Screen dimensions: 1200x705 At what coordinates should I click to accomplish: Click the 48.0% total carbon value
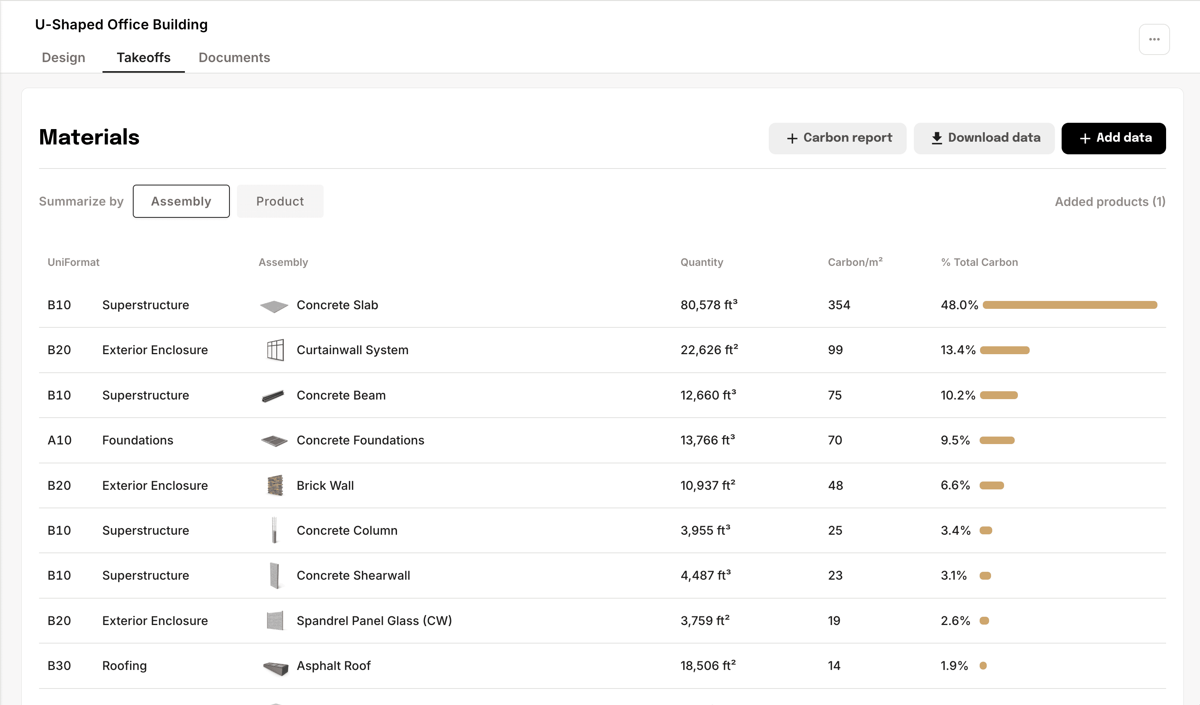click(x=959, y=305)
